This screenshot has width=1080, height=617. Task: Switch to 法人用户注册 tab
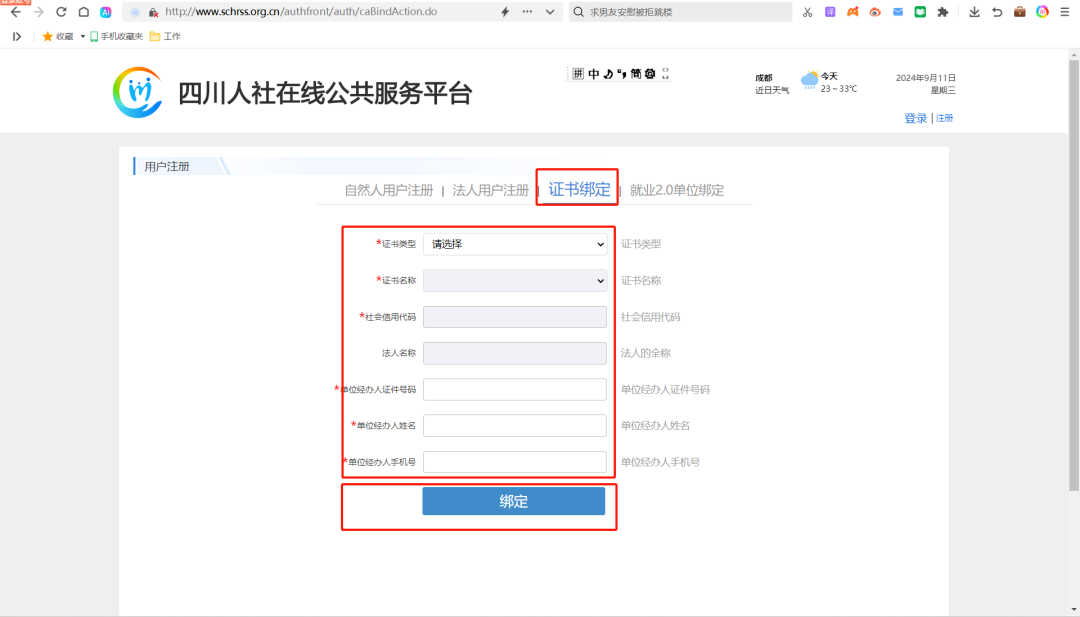point(490,190)
